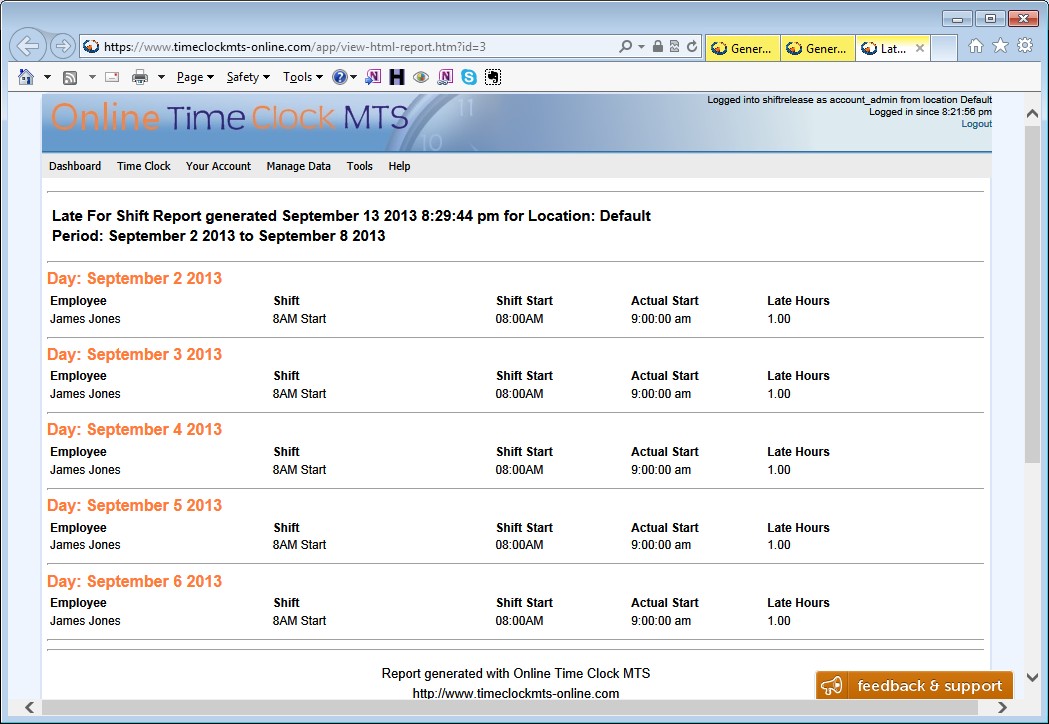Click the black H toolbar icon
The image size is (1049, 724).
click(397, 77)
